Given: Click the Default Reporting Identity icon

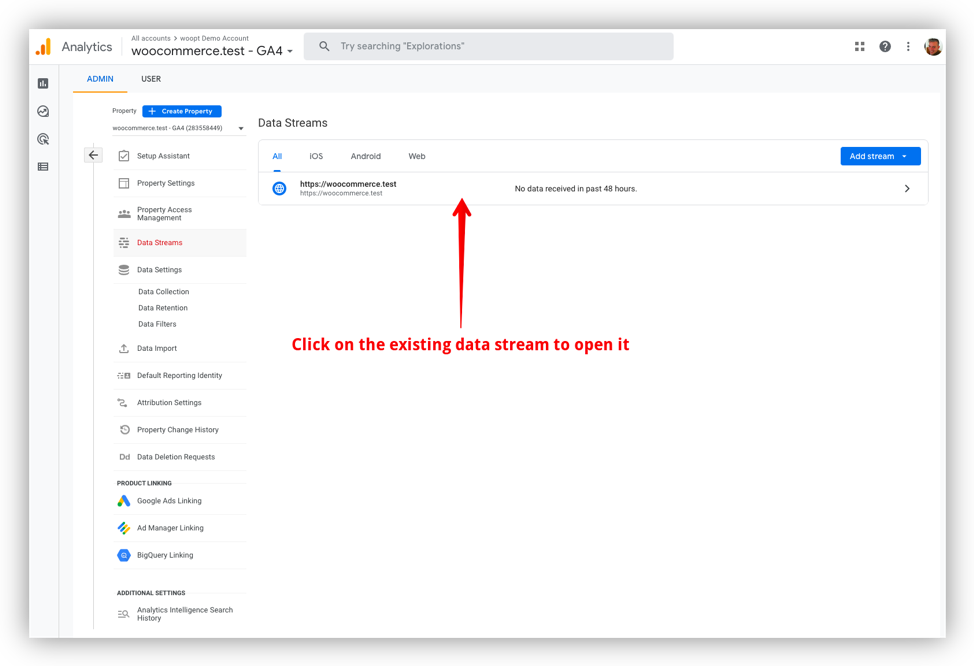Looking at the screenshot, I should tap(124, 376).
